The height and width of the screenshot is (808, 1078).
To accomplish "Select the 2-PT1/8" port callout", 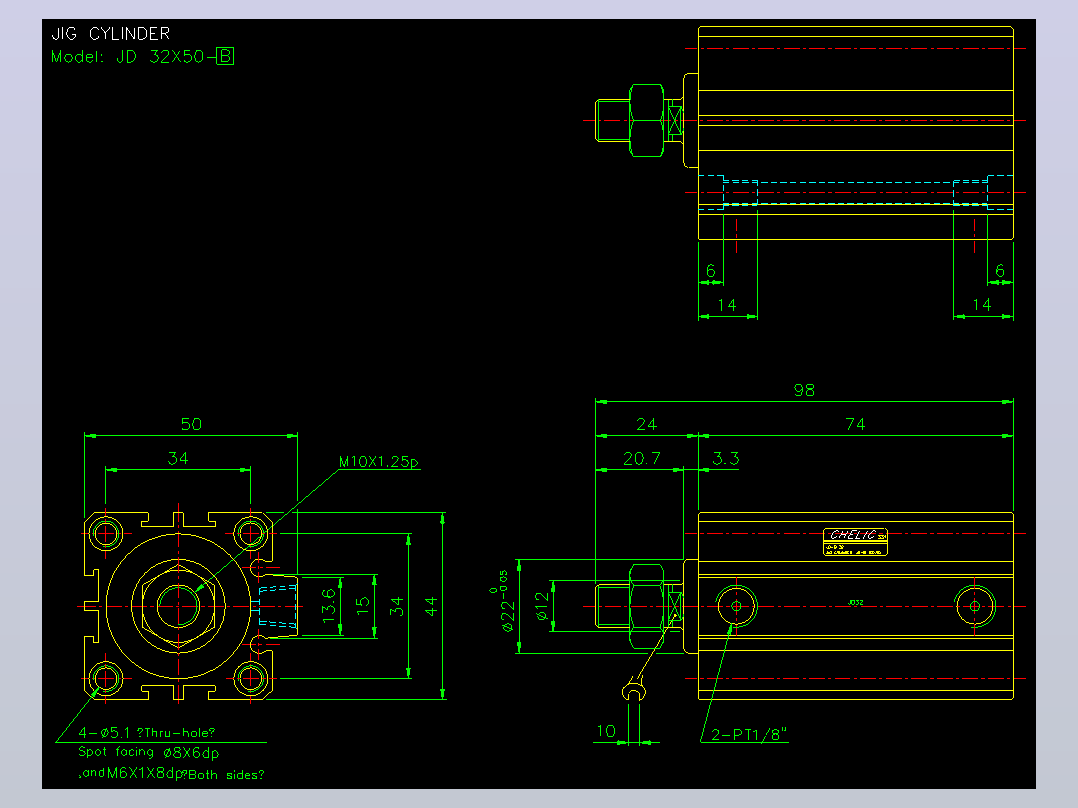I will 749,734.
